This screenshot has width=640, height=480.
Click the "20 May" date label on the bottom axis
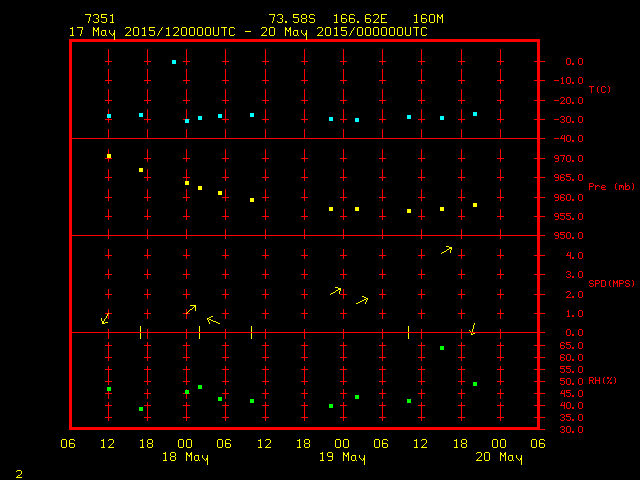(498, 458)
